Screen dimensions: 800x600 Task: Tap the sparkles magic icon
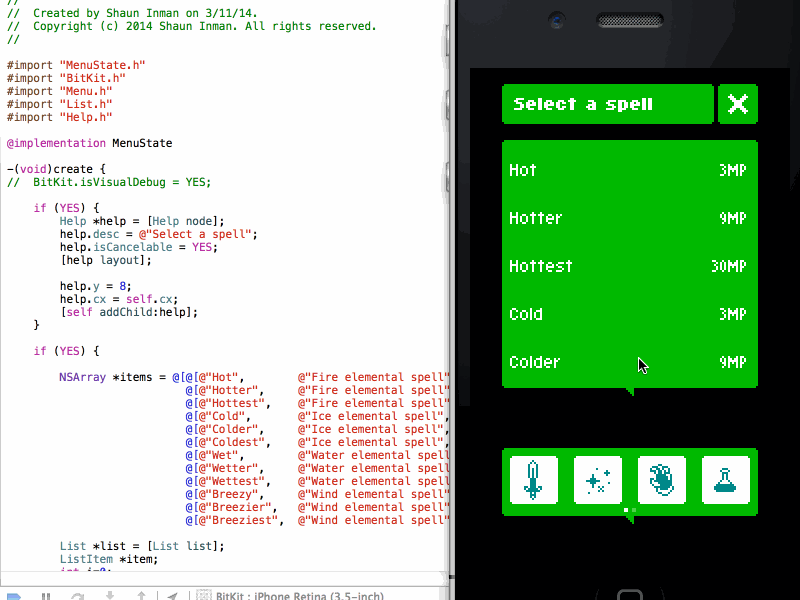coord(598,480)
